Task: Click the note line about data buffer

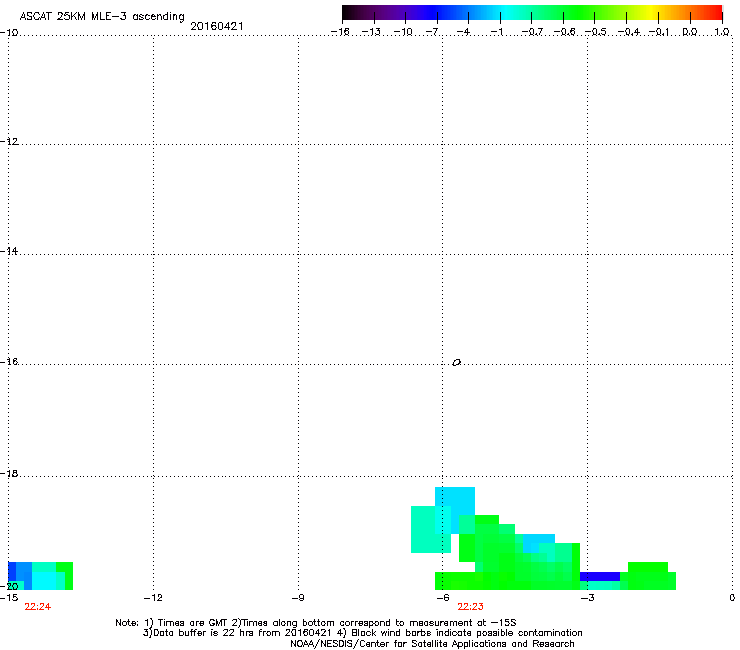Action: click(x=362, y=633)
